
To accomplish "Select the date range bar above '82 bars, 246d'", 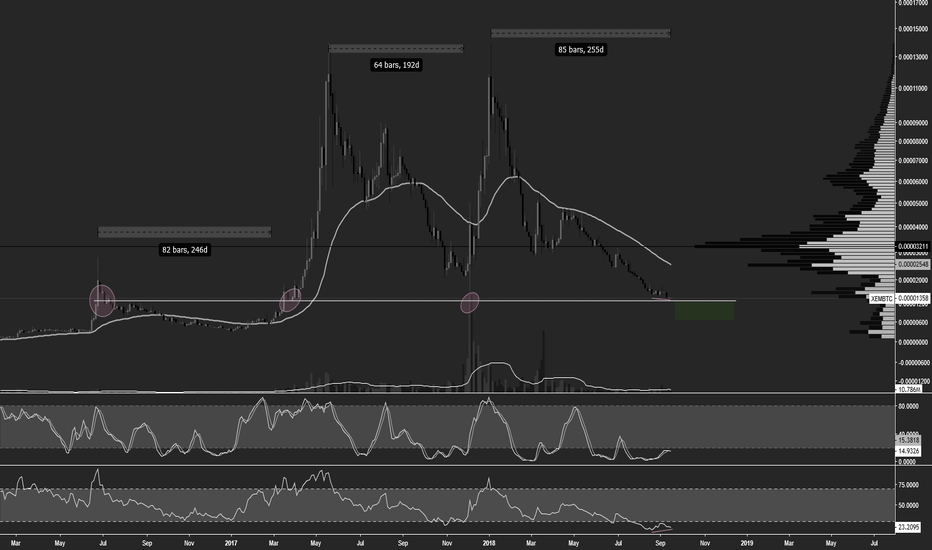I will [x=184, y=232].
